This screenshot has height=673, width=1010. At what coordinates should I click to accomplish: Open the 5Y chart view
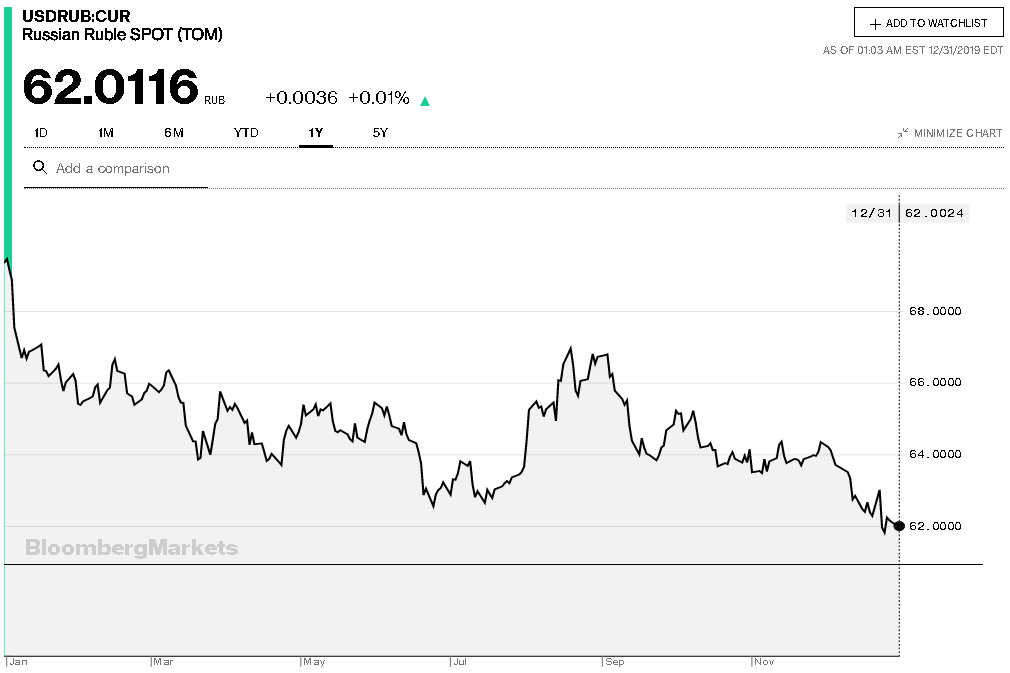pyautogui.click(x=380, y=133)
